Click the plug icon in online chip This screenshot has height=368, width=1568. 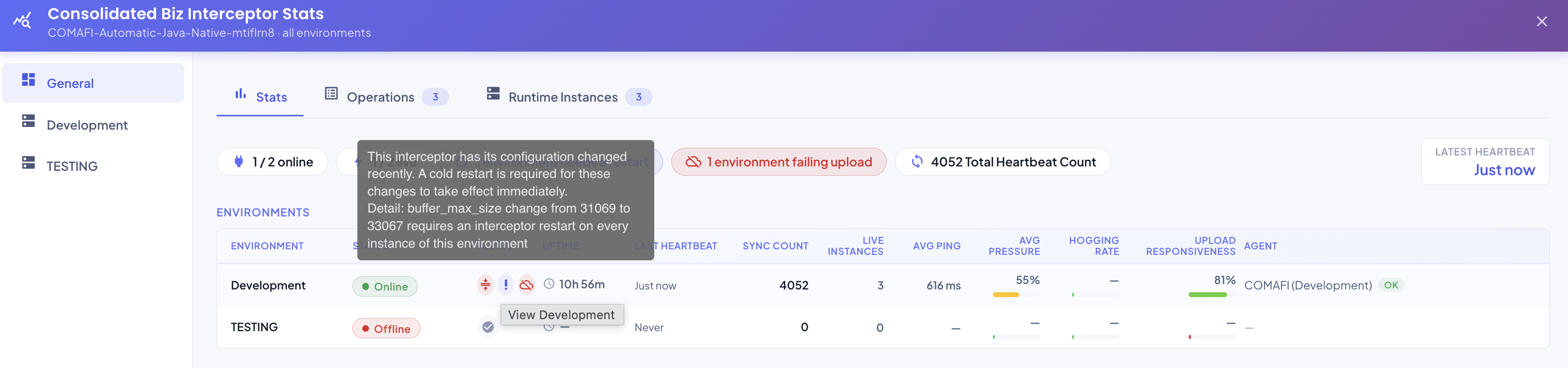pos(239,161)
